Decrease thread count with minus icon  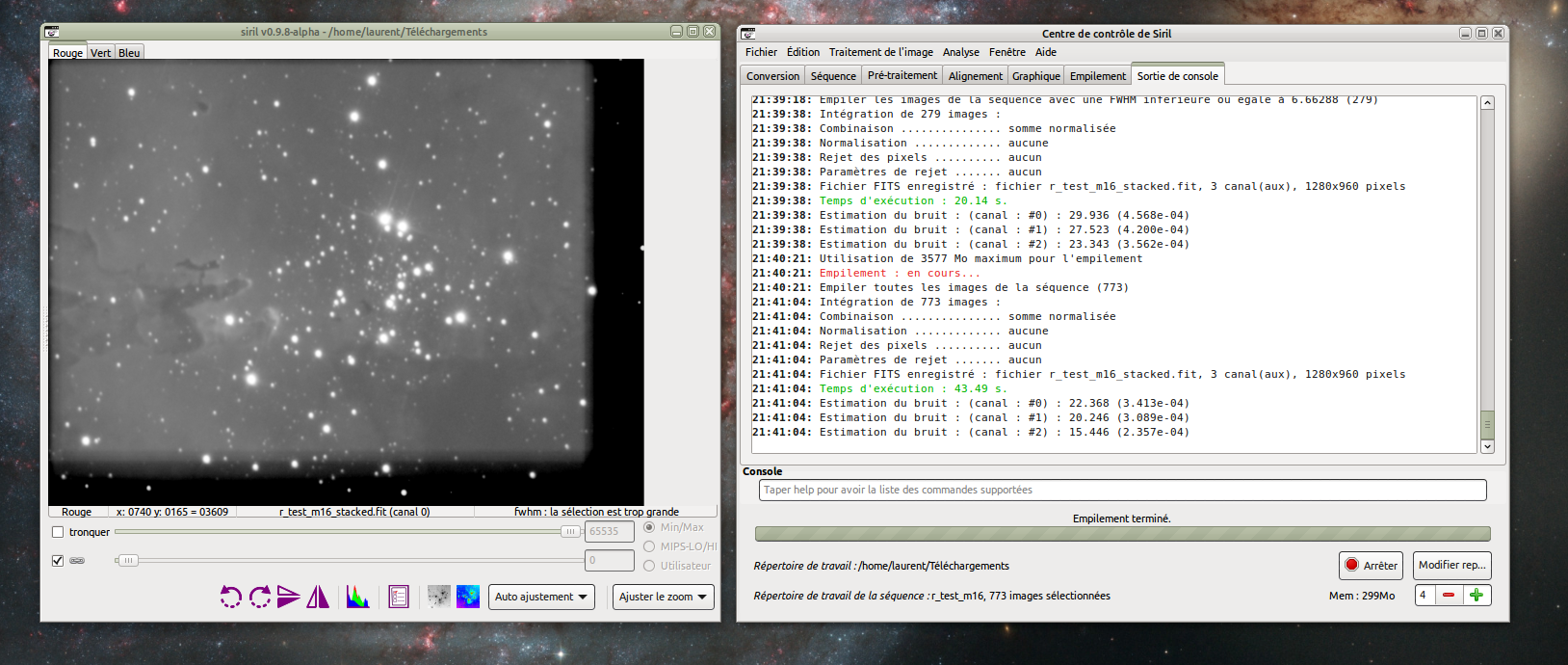pos(1448,596)
